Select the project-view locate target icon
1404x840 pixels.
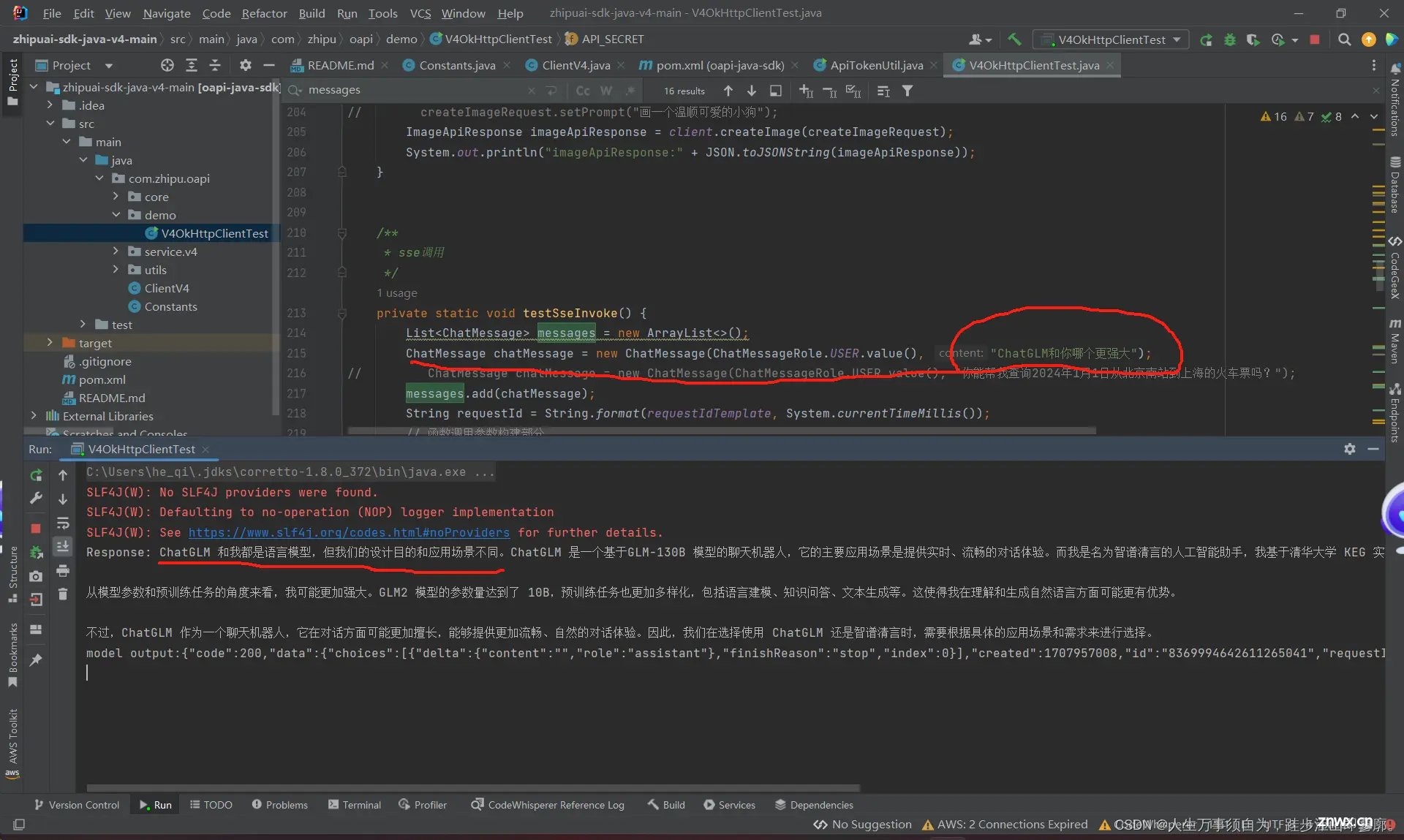pyautogui.click(x=167, y=65)
